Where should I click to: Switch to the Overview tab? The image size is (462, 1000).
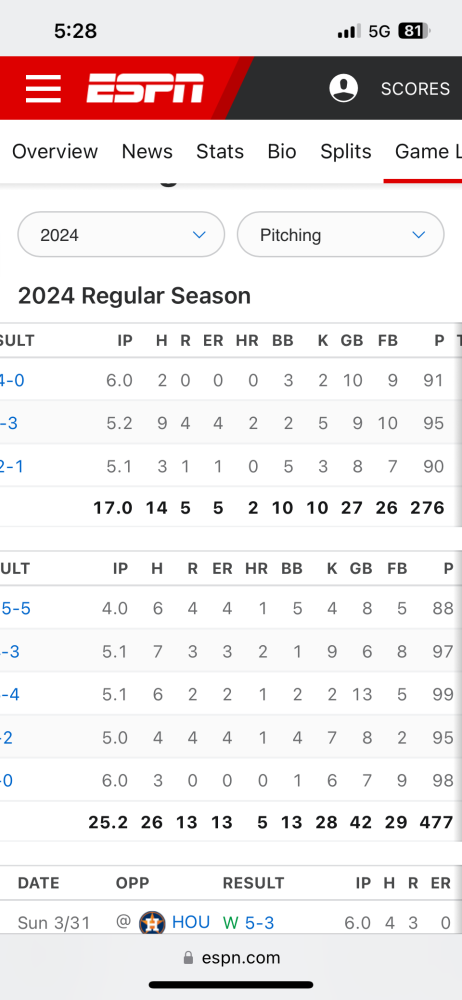coord(55,151)
